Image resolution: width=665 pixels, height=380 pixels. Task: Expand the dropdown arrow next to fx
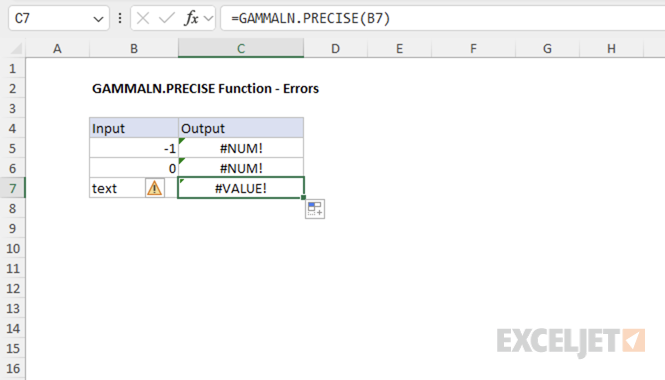208,19
